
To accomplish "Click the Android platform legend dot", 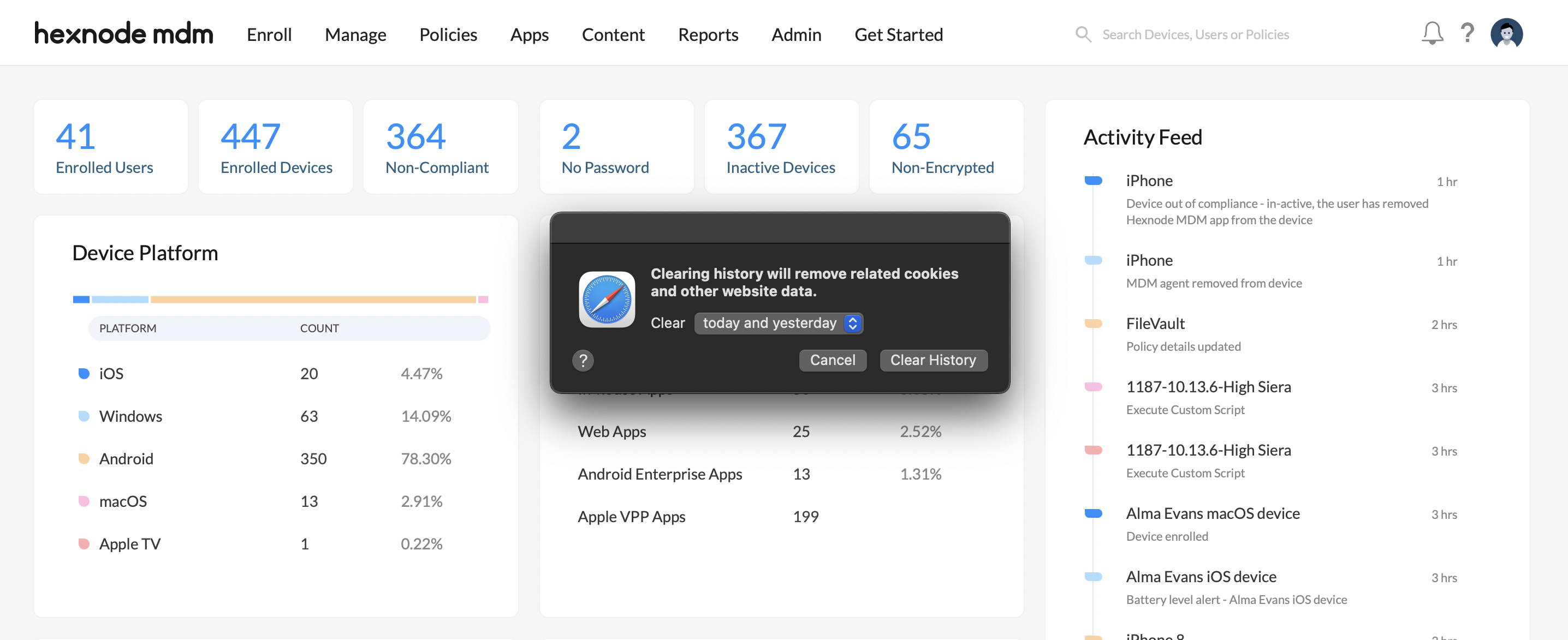I will pos(84,459).
